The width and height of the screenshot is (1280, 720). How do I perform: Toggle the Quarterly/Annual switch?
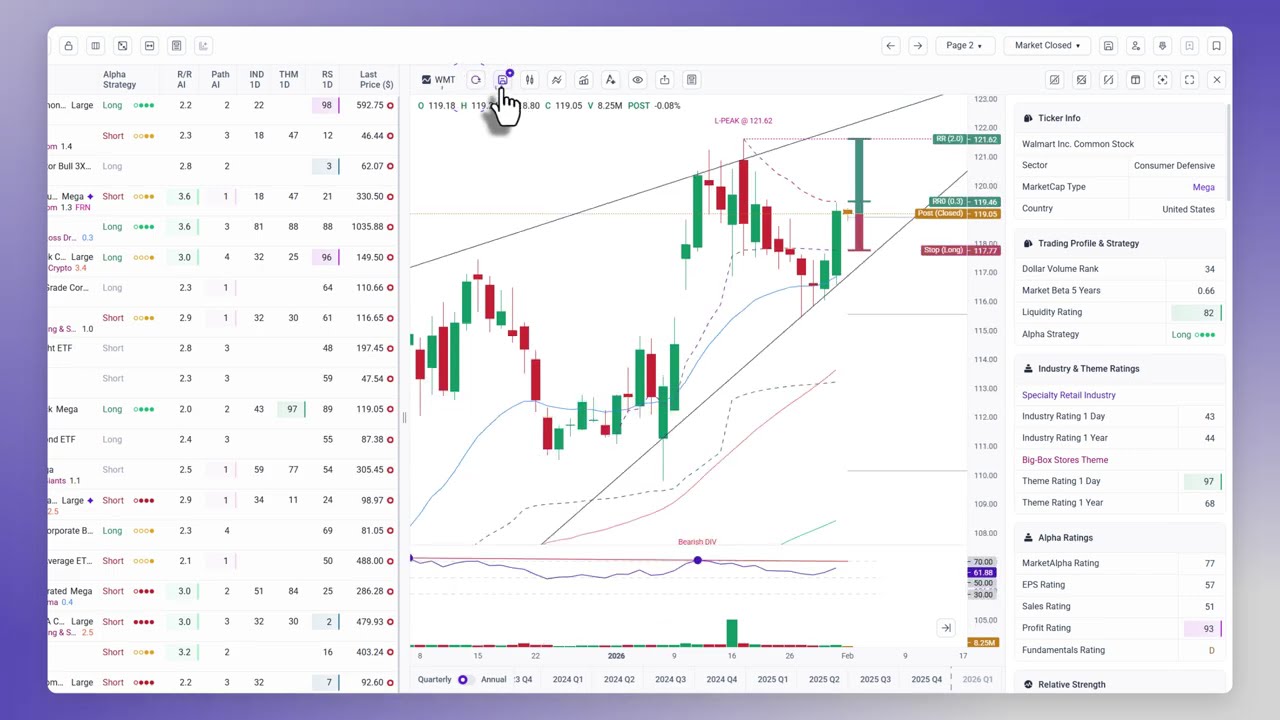point(463,680)
